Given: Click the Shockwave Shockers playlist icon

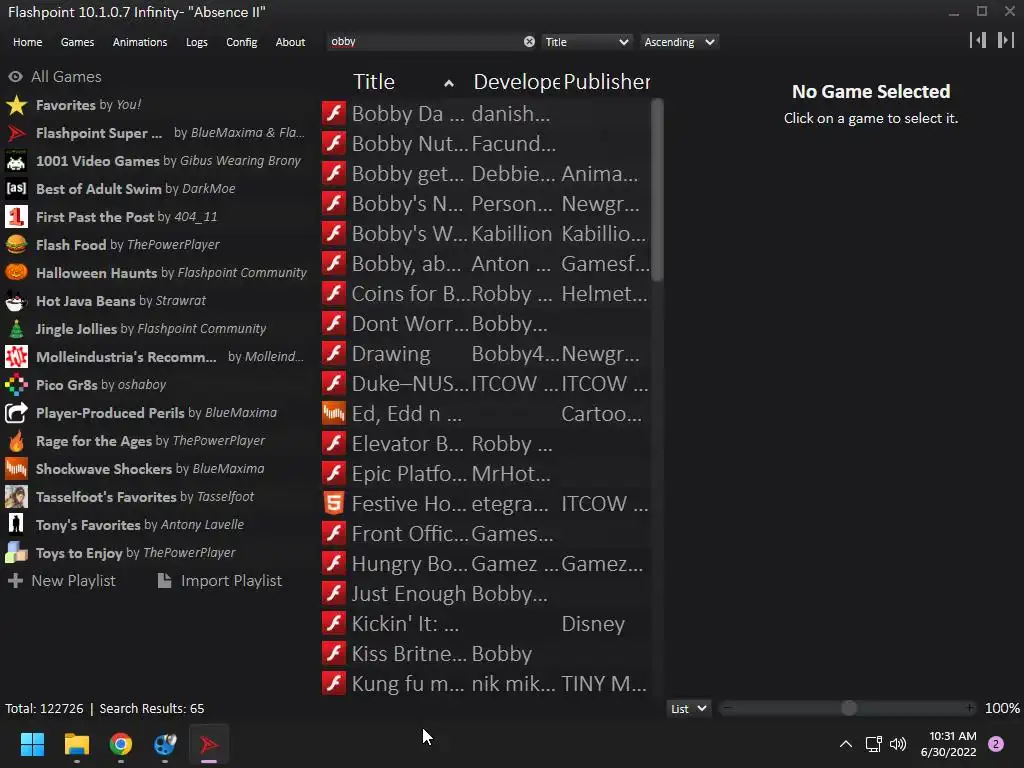Looking at the screenshot, I should pyautogui.click(x=16, y=469).
